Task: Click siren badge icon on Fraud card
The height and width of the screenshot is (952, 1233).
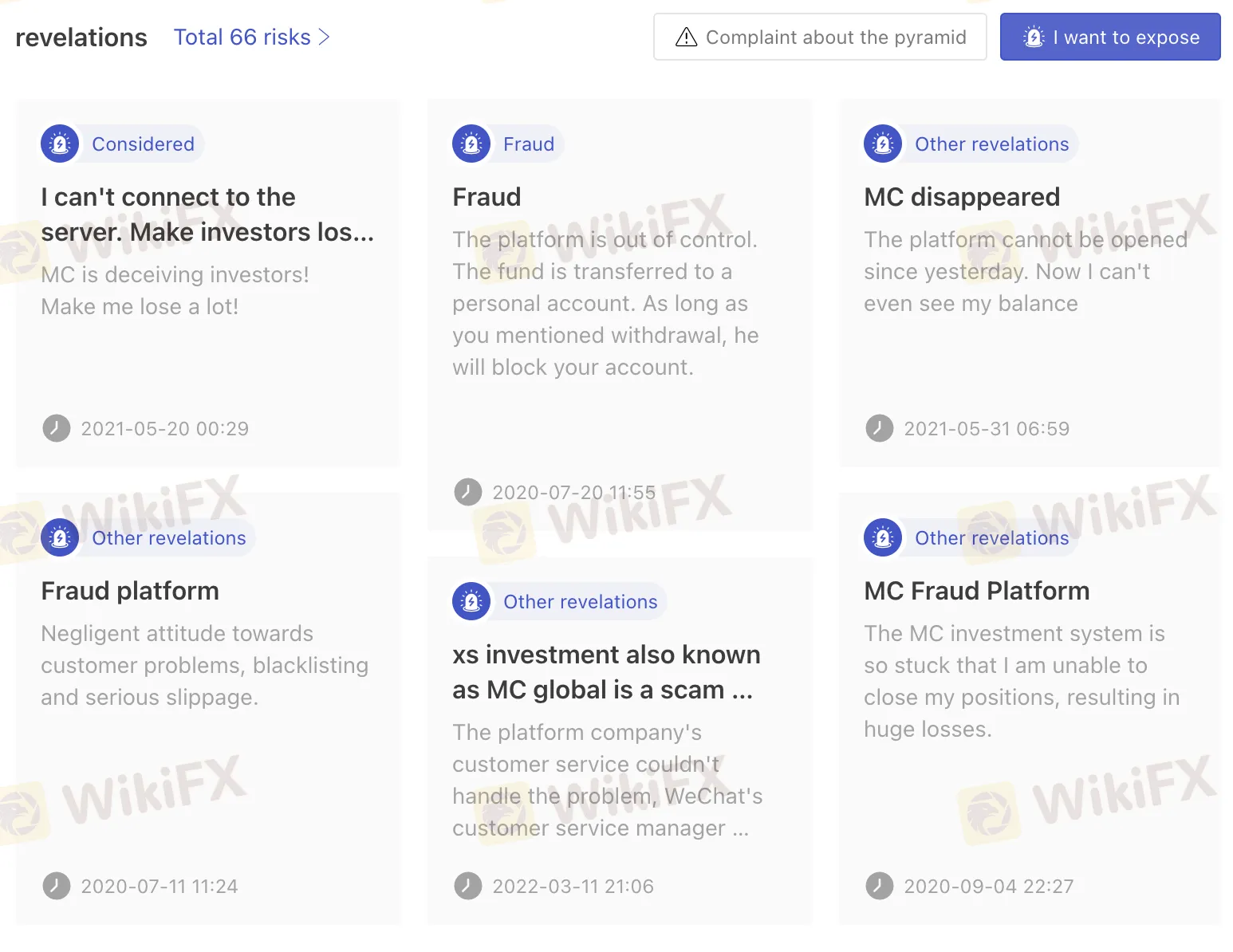Action: click(471, 144)
